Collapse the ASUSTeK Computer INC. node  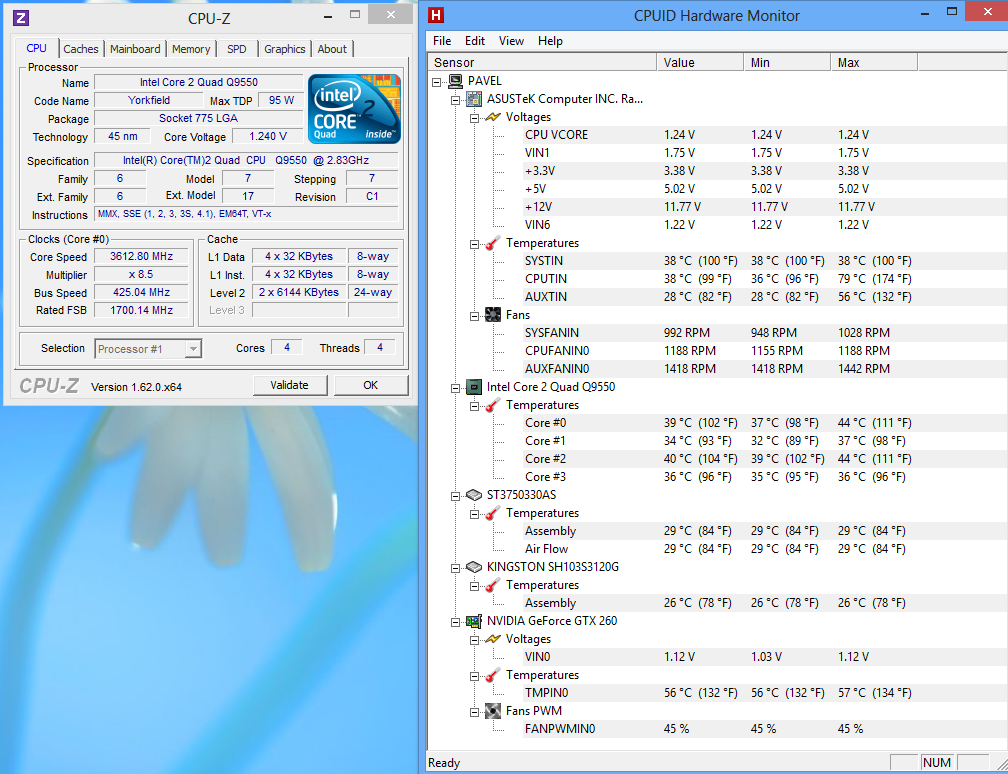pos(455,100)
